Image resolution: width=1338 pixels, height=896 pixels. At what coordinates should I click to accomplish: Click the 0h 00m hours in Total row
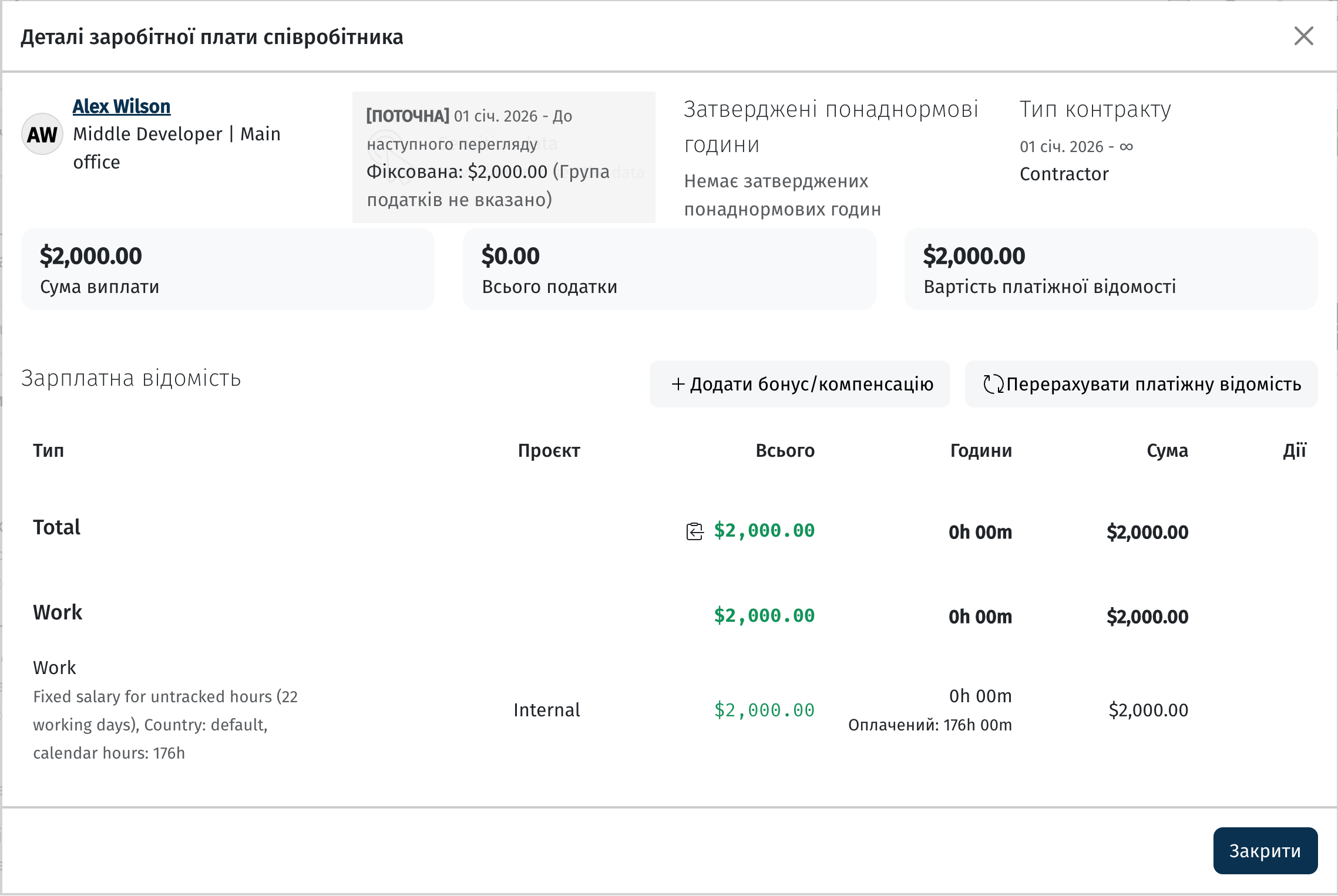tap(980, 532)
